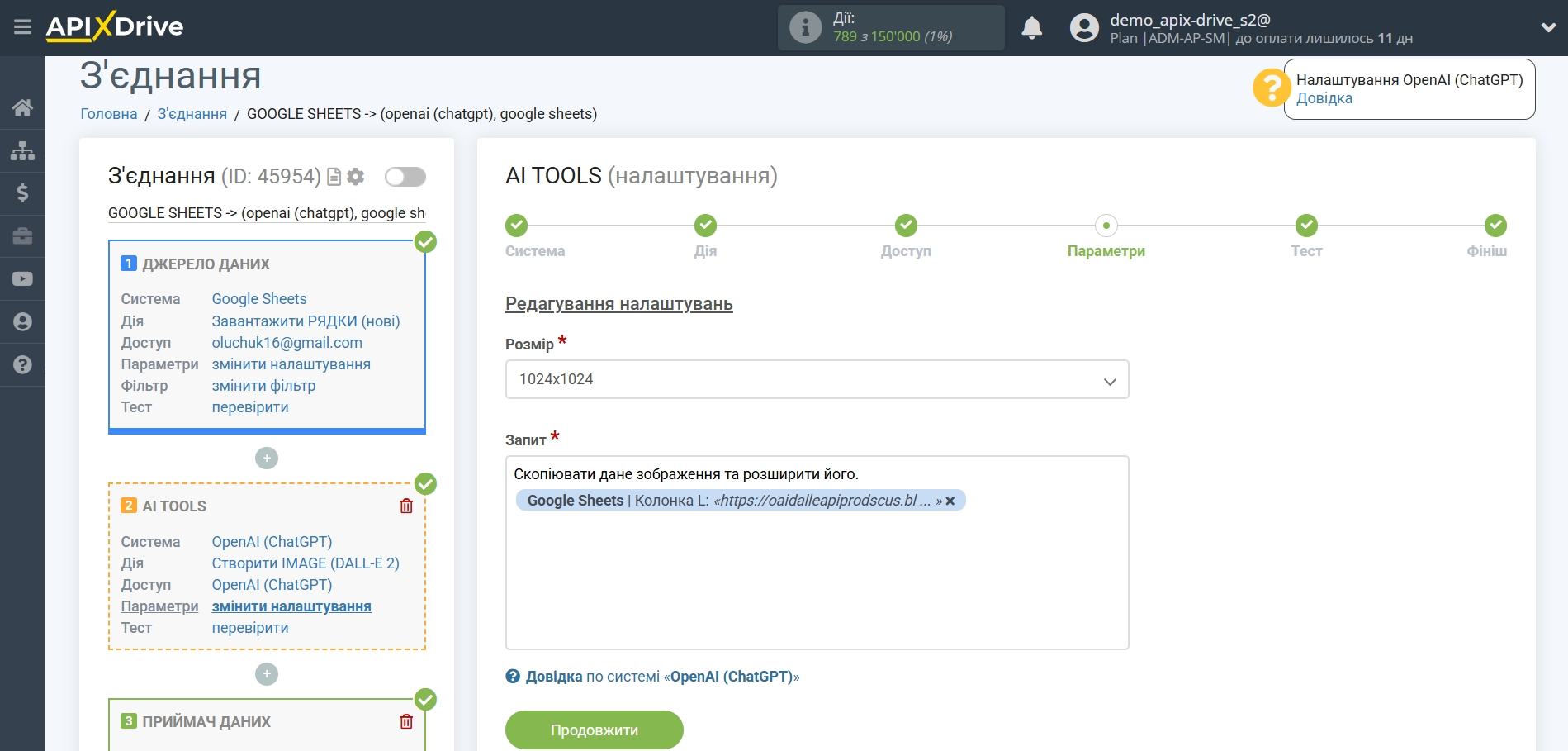
Task: Go to Параметри wizard step
Action: click(1106, 226)
